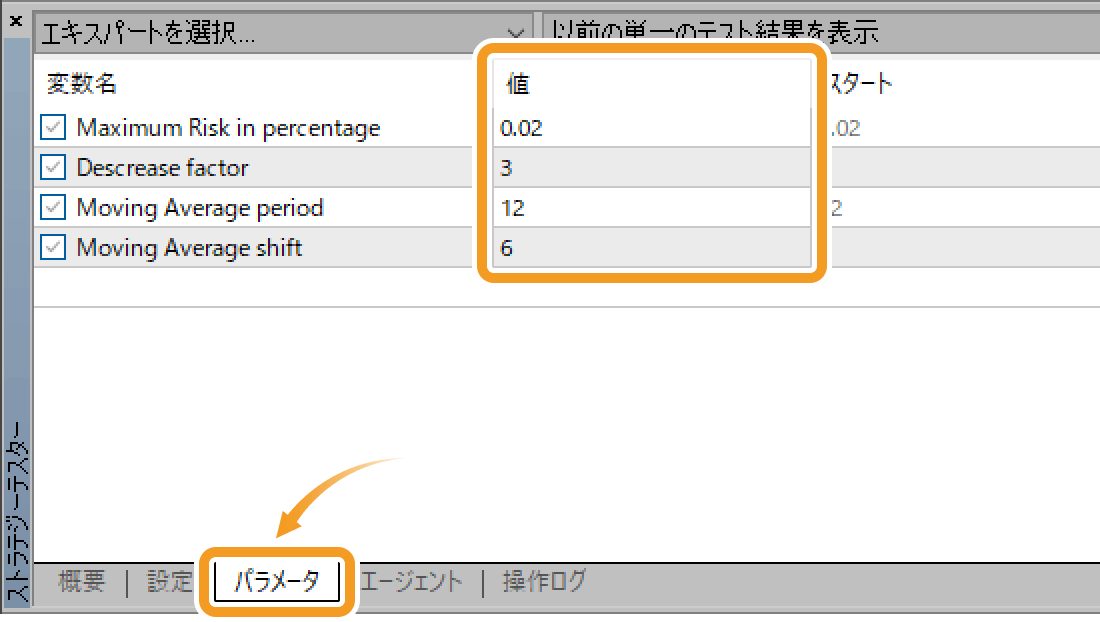This screenshot has width=1100, height=622.
Task: Switch to the パラメータ tab
Action: (x=276, y=581)
